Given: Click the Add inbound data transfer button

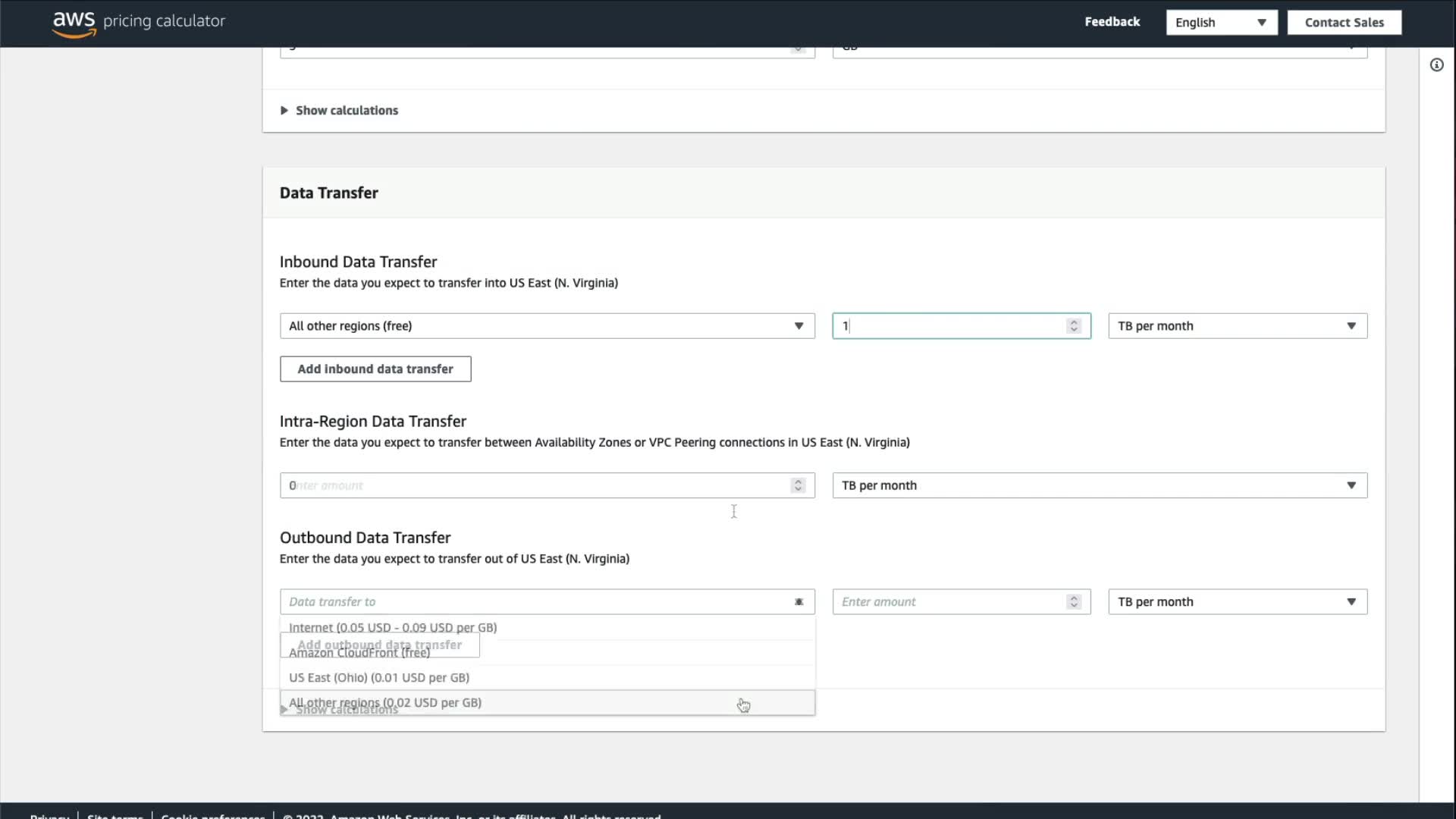Looking at the screenshot, I should 375,369.
